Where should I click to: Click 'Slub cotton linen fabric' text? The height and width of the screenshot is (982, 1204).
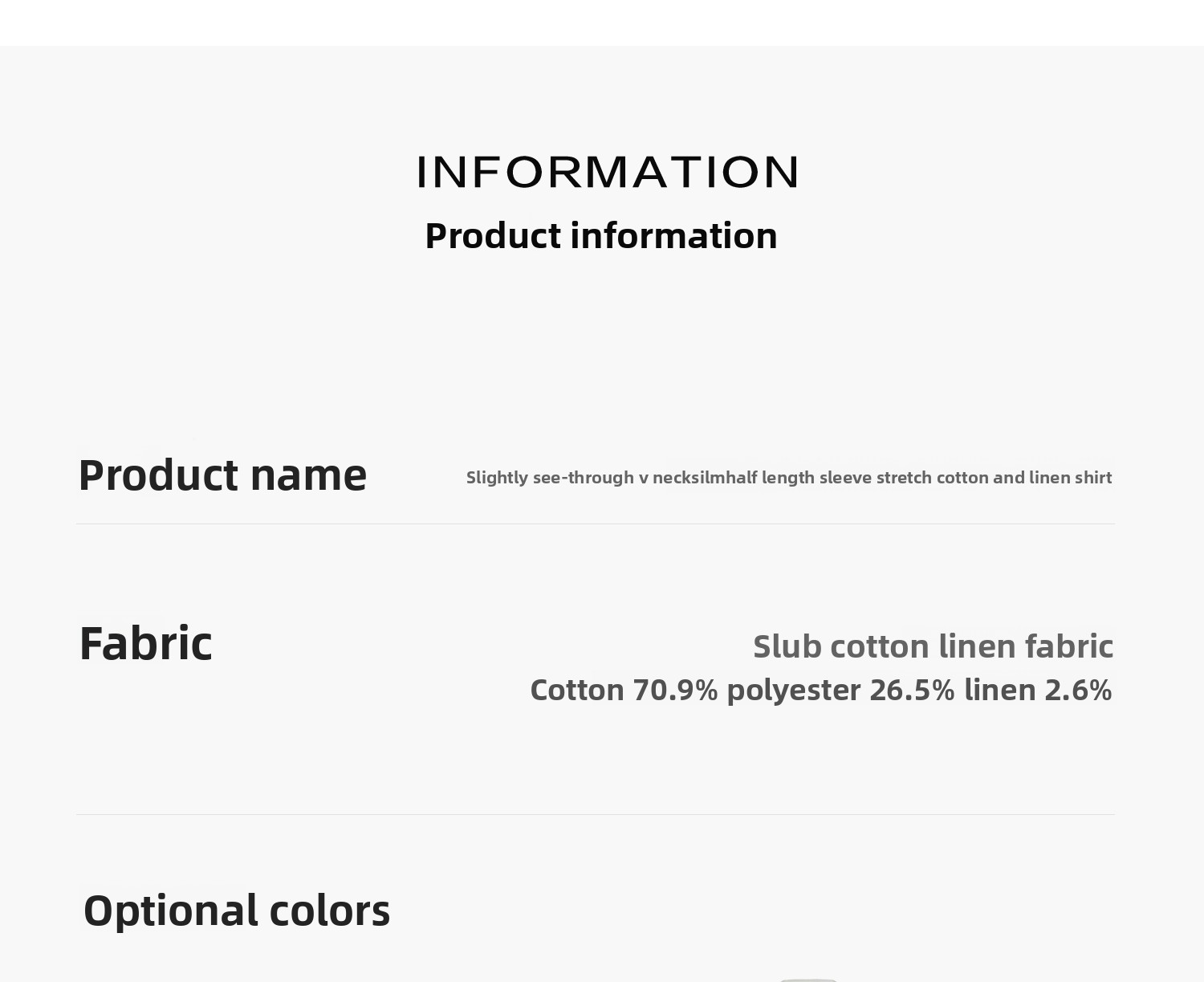coord(933,646)
